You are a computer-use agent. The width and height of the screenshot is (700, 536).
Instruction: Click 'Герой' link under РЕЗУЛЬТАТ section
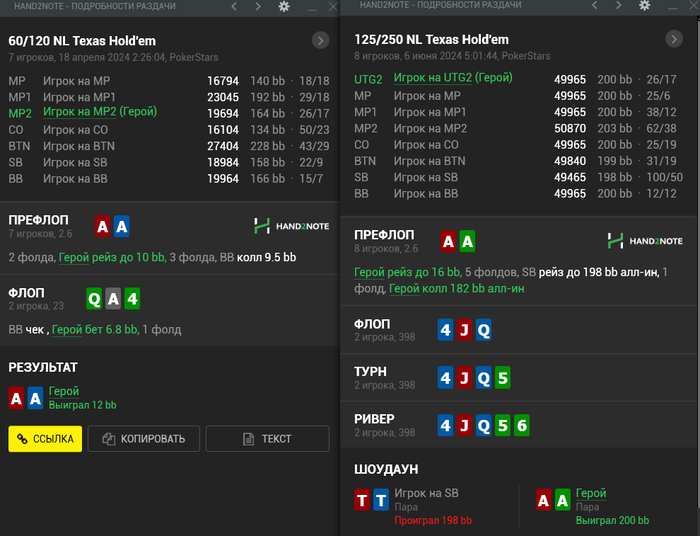click(63, 391)
